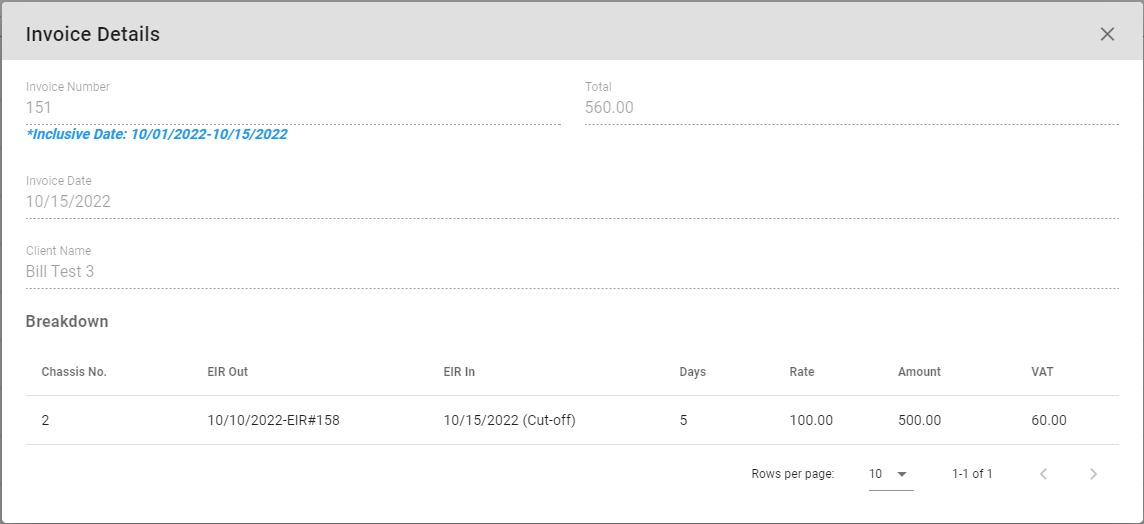1144x524 pixels.
Task: Go to the next page of breakdown
Action: pos(1093,474)
